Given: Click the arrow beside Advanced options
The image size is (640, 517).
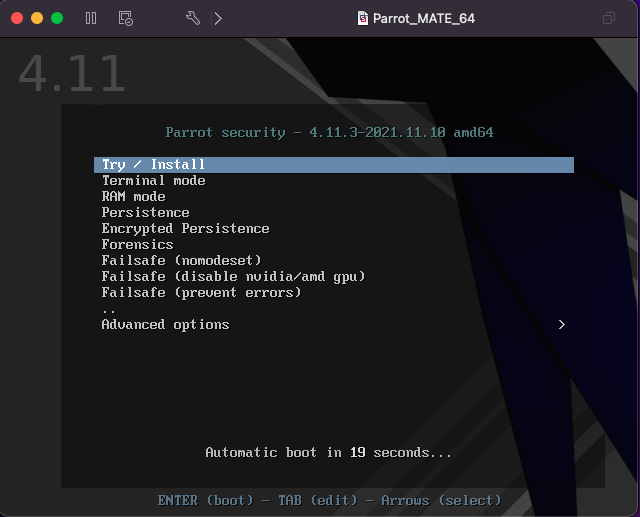Looking at the screenshot, I should (x=562, y=324).
